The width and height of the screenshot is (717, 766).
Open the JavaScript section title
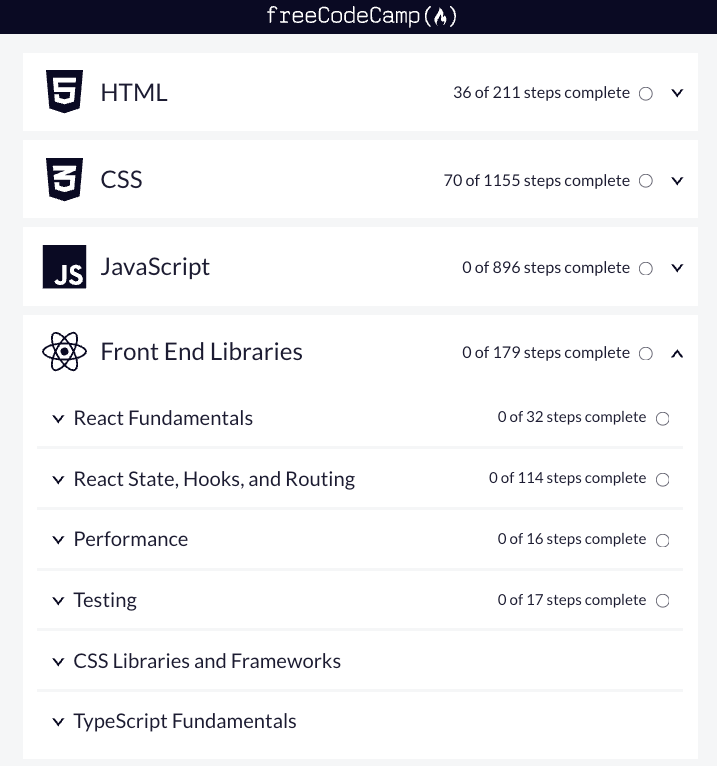[155, 267]
